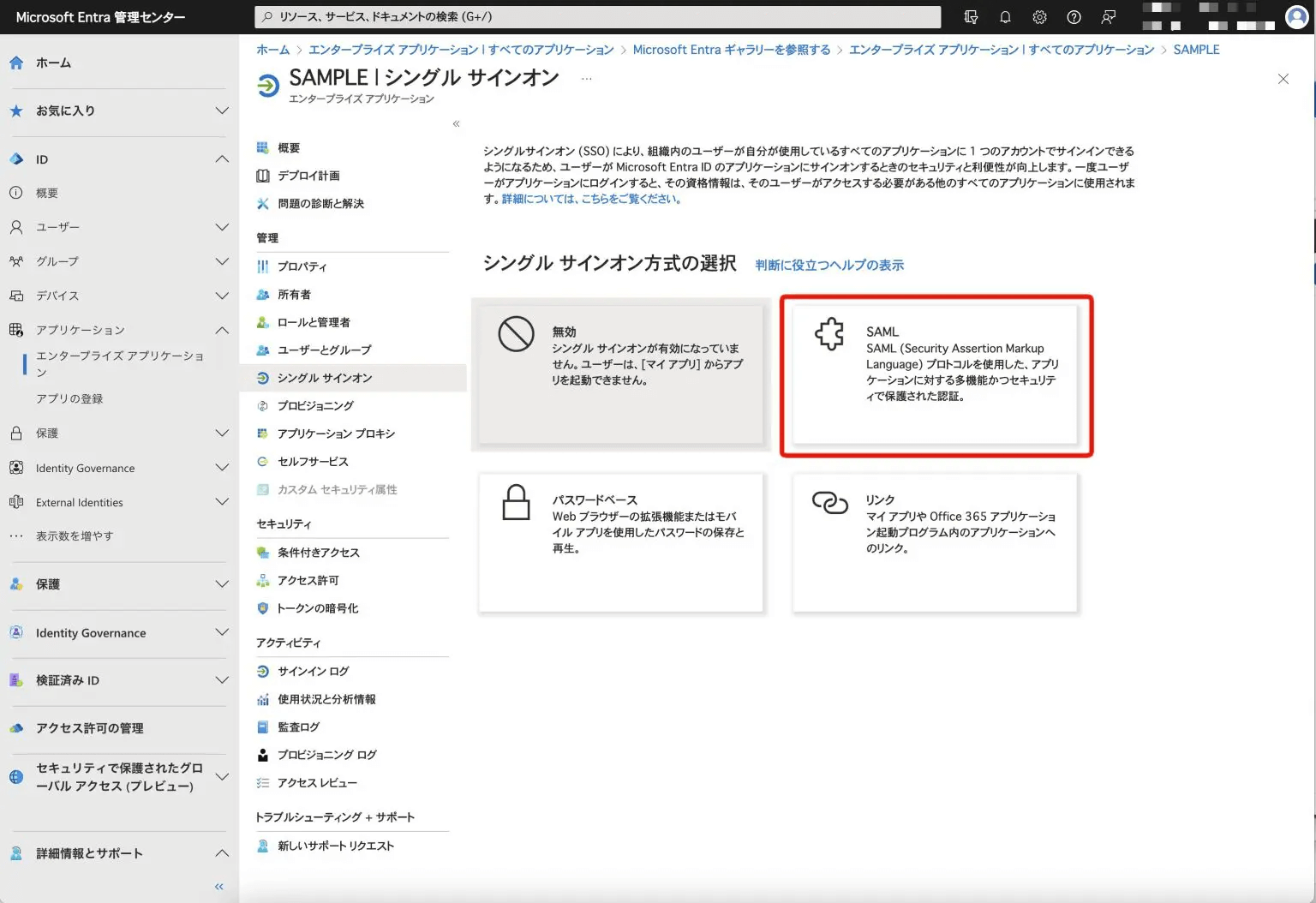
Task: Open エンタープライズ アプリケーション in the sidebar
Action: point(120,364)
